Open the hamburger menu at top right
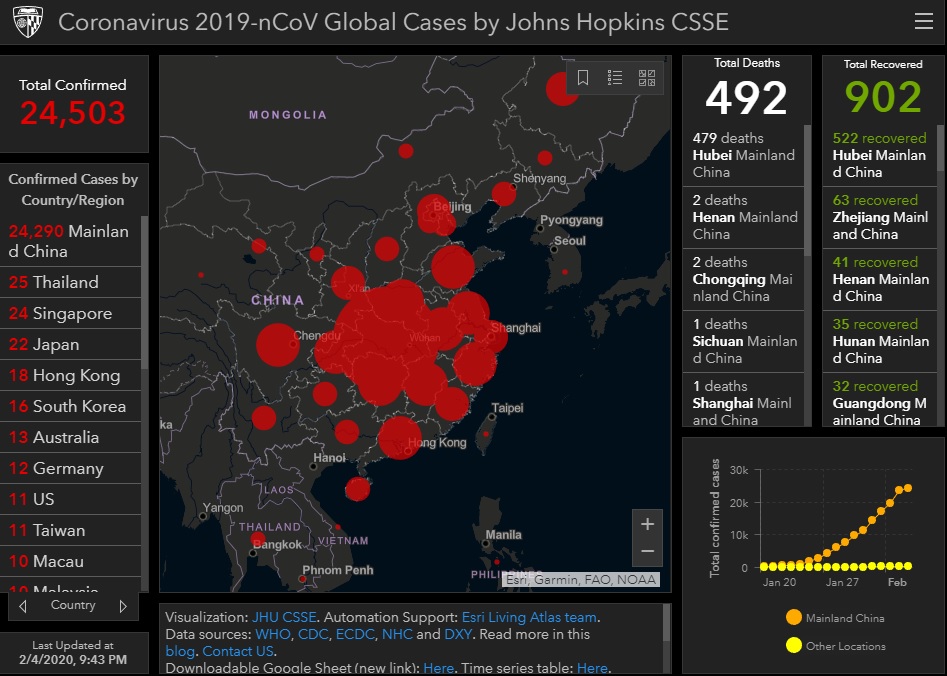Screen dimensions: 947x676 tap(923, 22)
